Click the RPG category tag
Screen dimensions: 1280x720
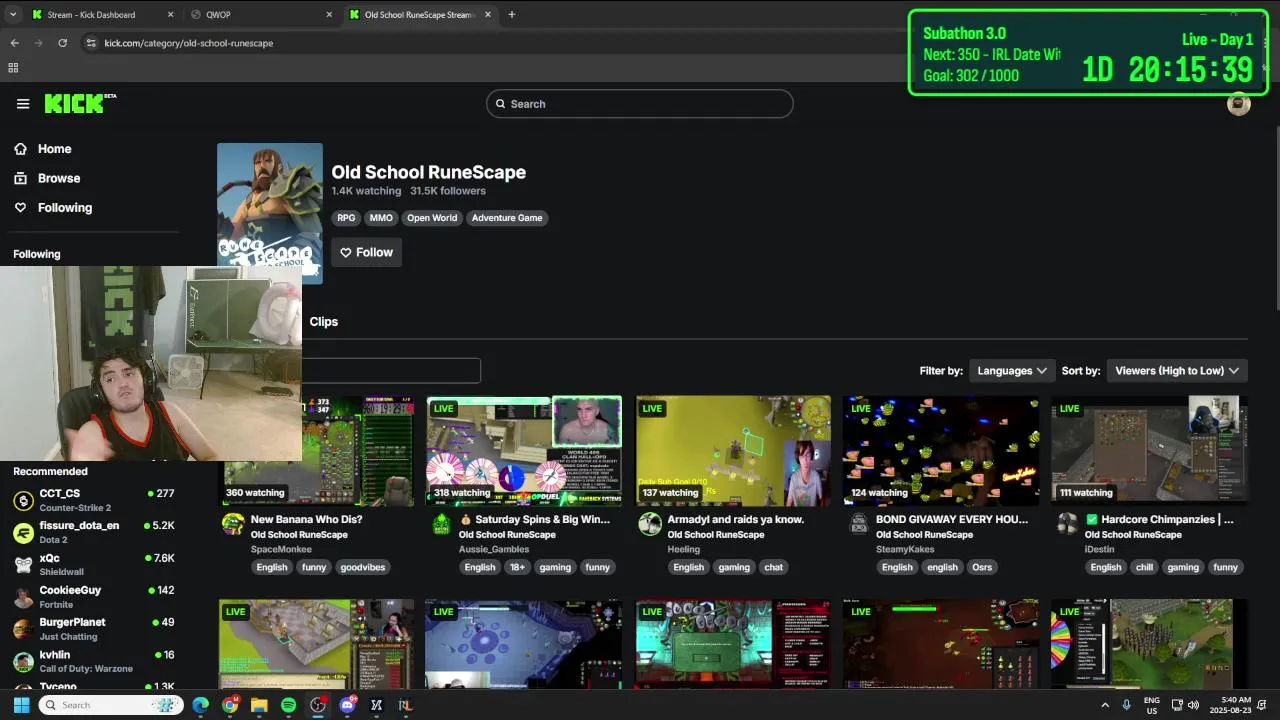click(x=346, y=218)
